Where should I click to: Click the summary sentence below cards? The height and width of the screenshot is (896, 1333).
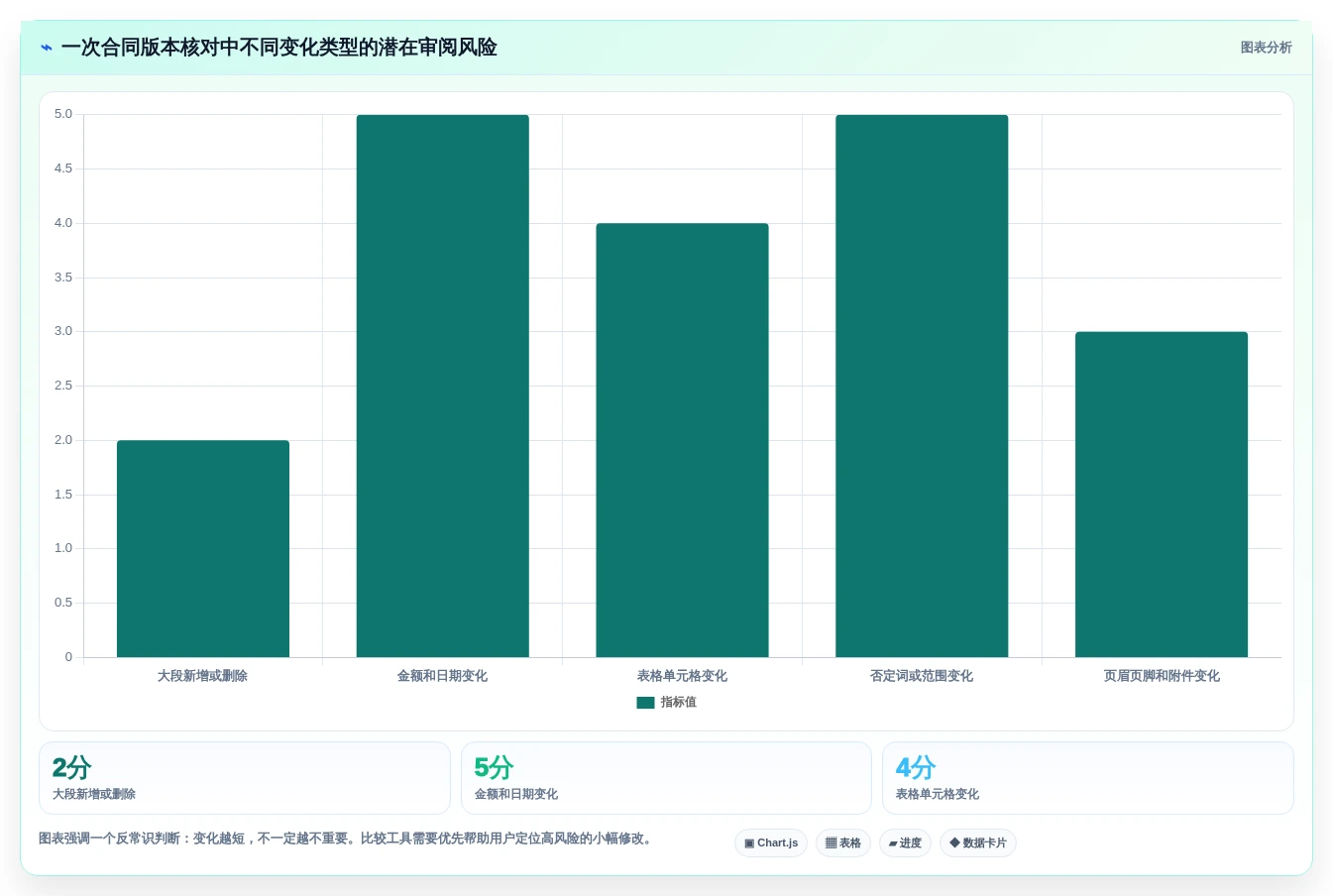point(347,839)
